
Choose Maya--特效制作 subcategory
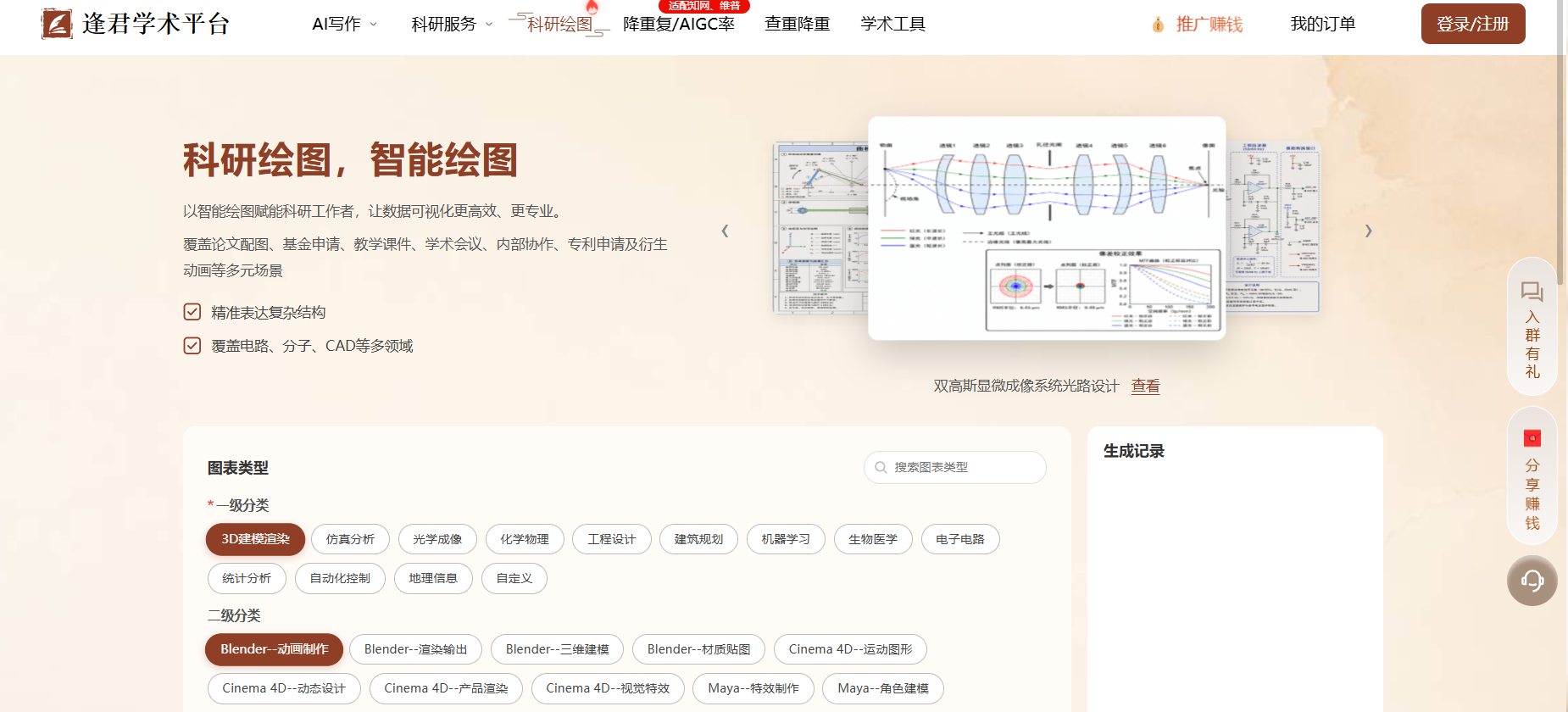click(753, 688)
